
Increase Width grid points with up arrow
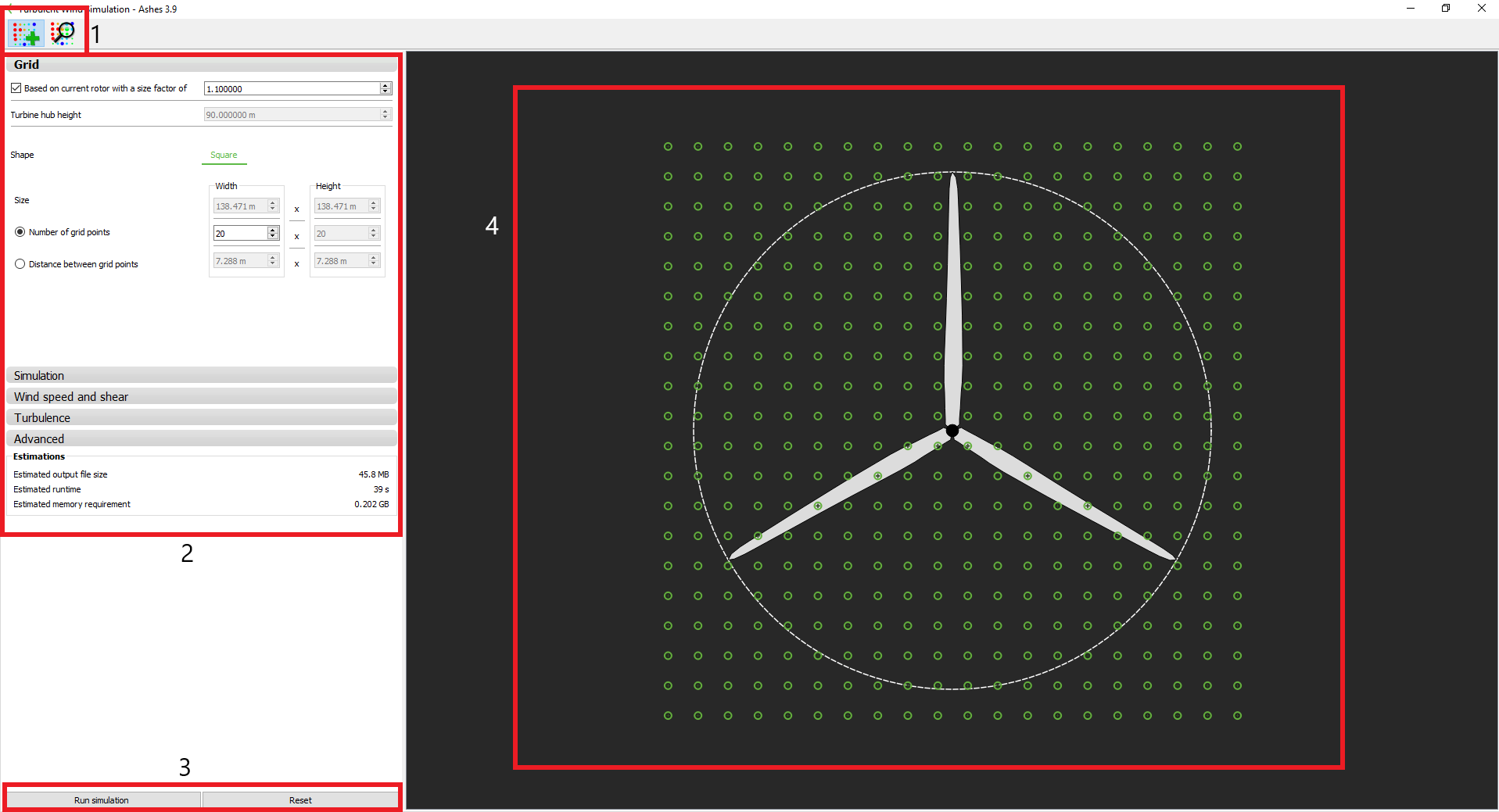tap(273, 231)
